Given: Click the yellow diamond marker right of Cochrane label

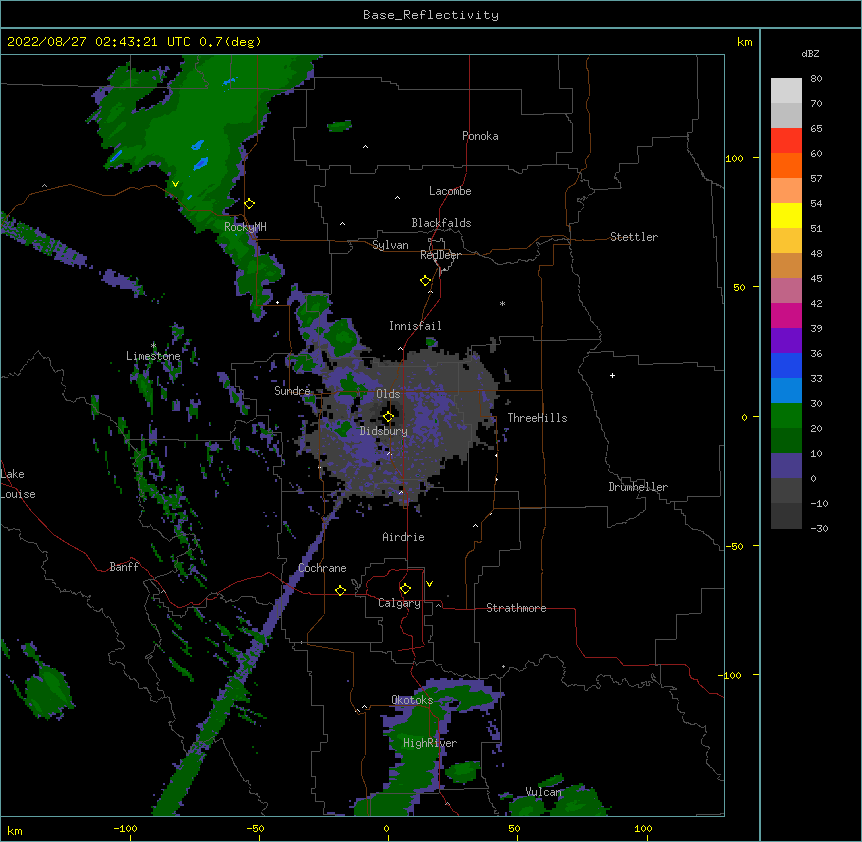Looking at the screenshot, I should [x=341, y=590].
